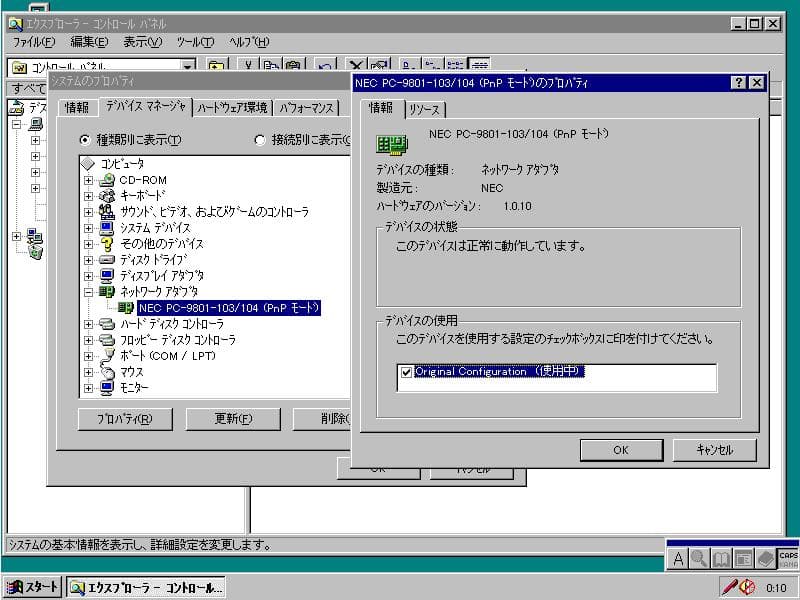This screenshot has height=600, width=800.
Task: Collapse the ネットワーク アダプタ branch
Action: pos(89,290)
